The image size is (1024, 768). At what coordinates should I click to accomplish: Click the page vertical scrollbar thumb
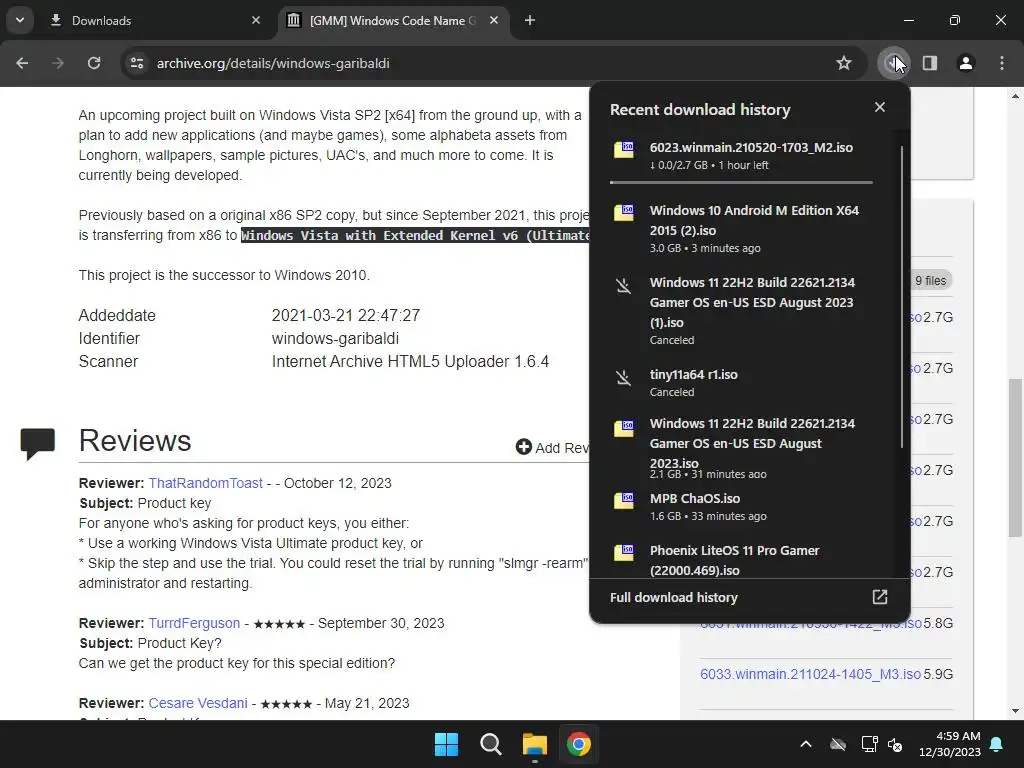[1016, 457]
